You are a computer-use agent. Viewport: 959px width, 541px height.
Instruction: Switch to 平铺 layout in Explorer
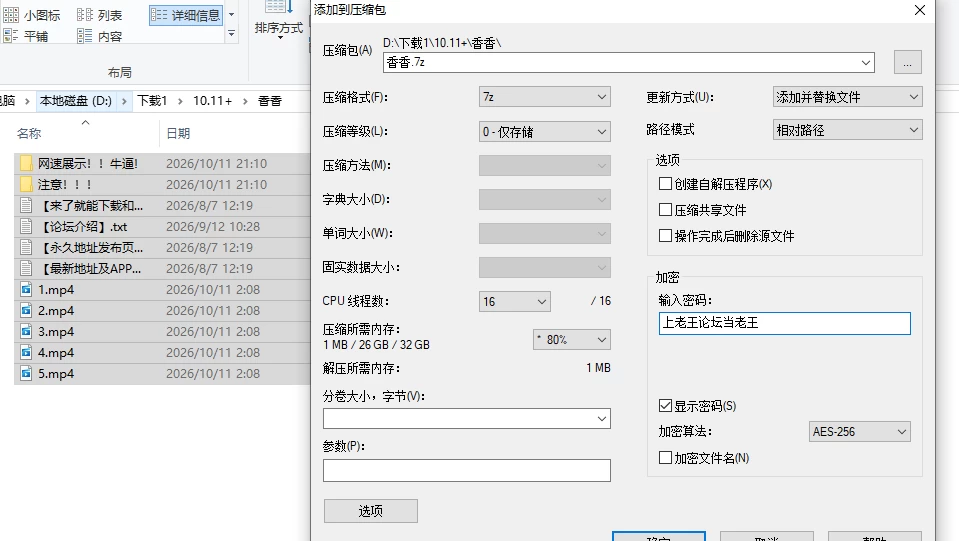26,36
